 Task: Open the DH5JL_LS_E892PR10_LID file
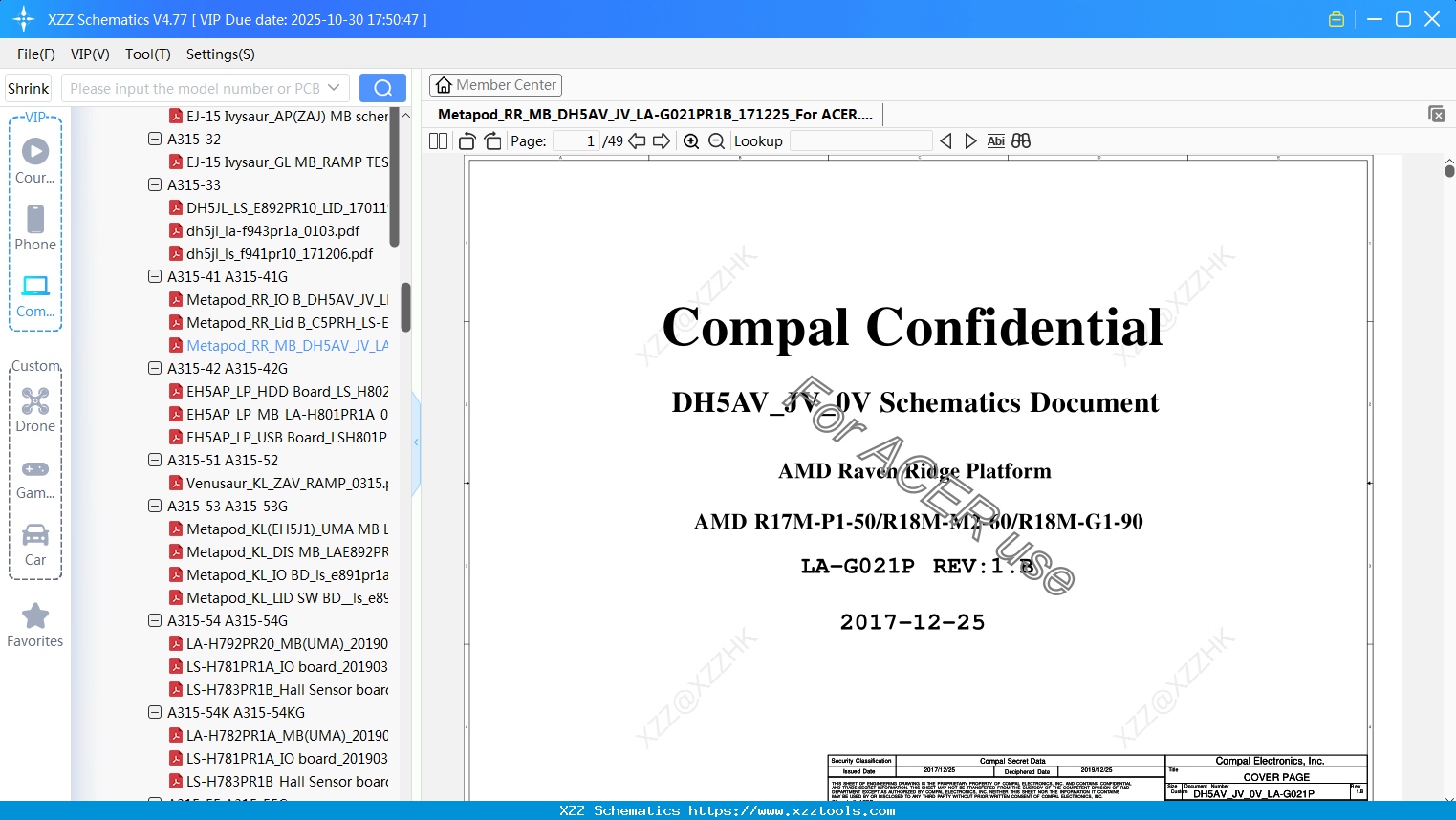(278, 207)
